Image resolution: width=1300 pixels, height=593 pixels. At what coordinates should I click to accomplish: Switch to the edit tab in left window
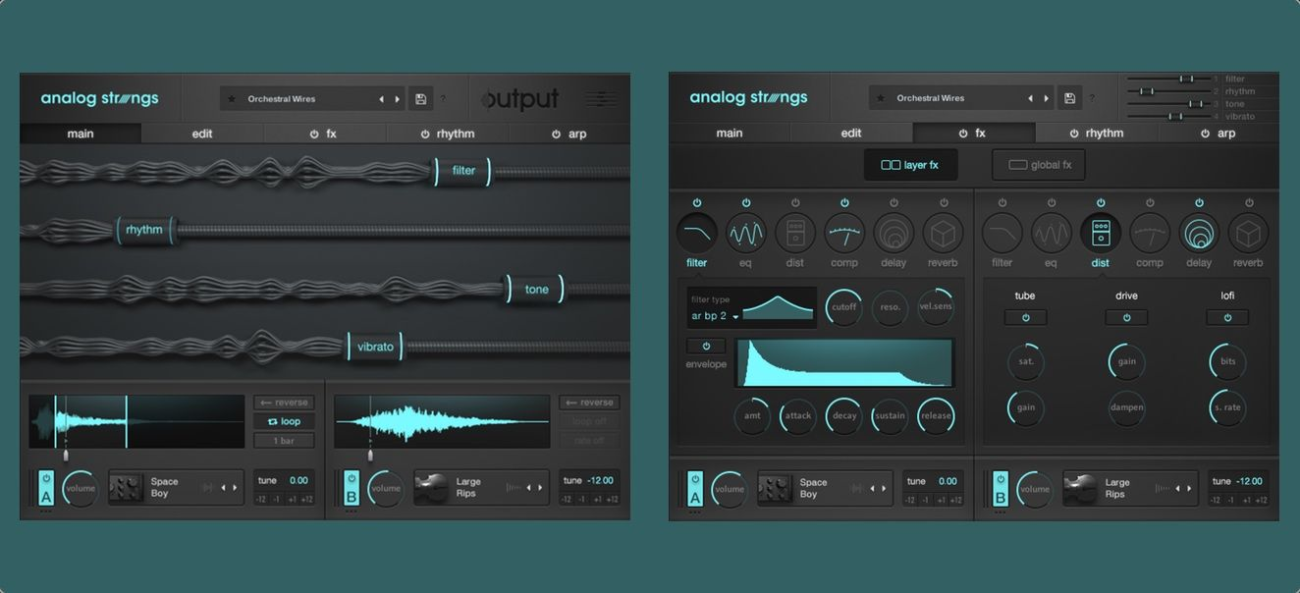click(202, 134)
